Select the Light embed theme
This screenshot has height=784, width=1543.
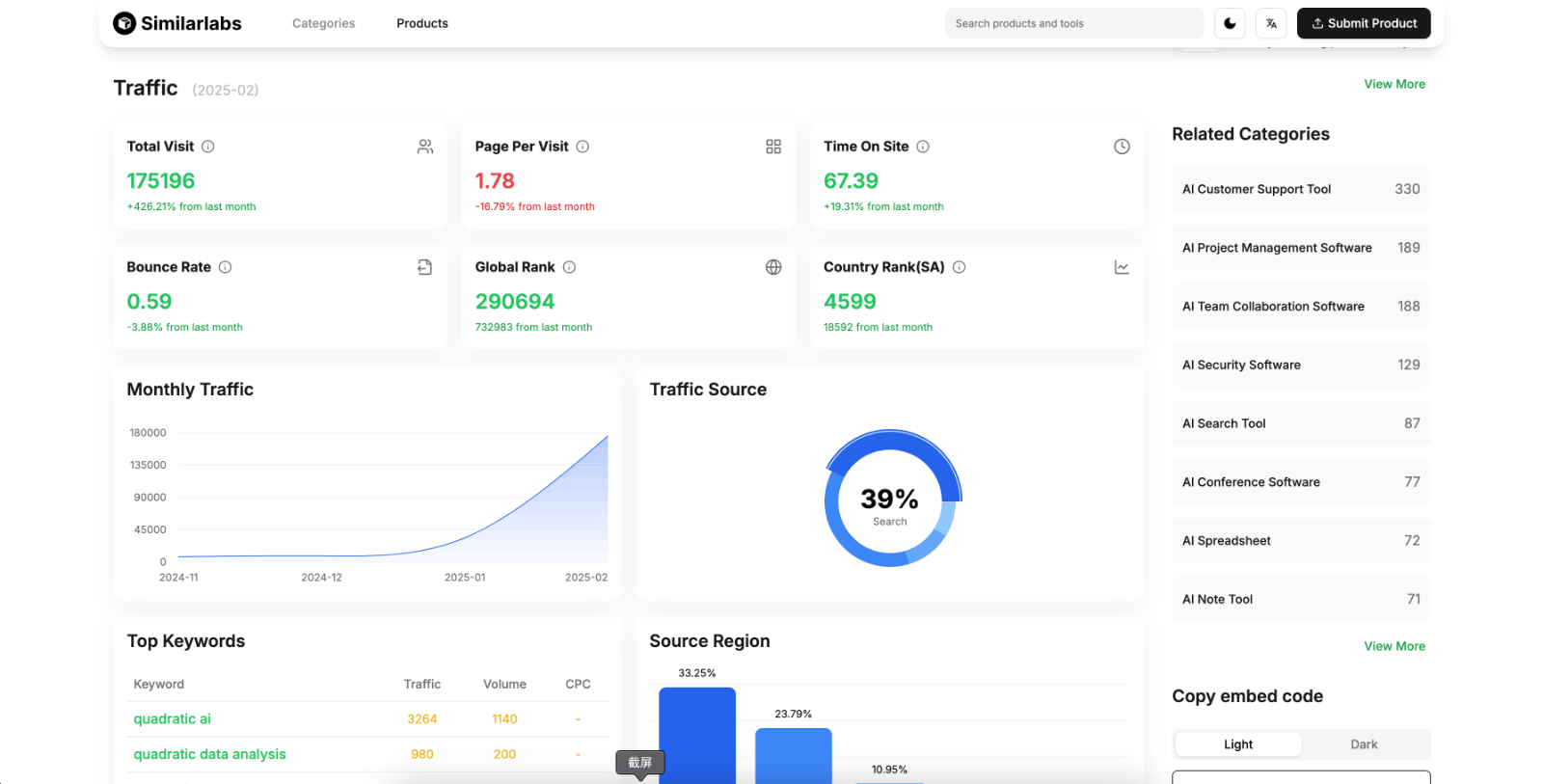(1238, 744)
